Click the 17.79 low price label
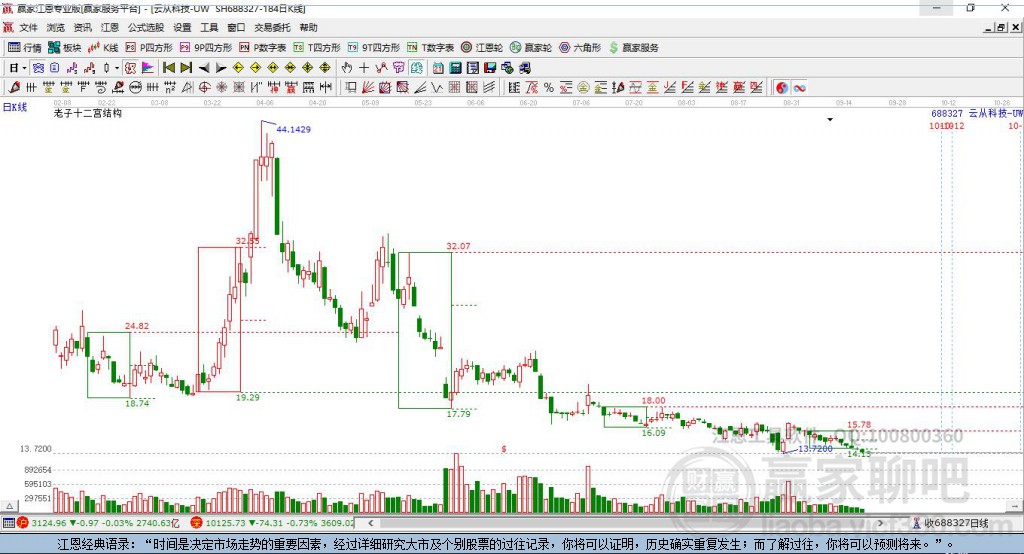Image resolution: width=1024 pixels, height=554 pixels. coord(458,414)
